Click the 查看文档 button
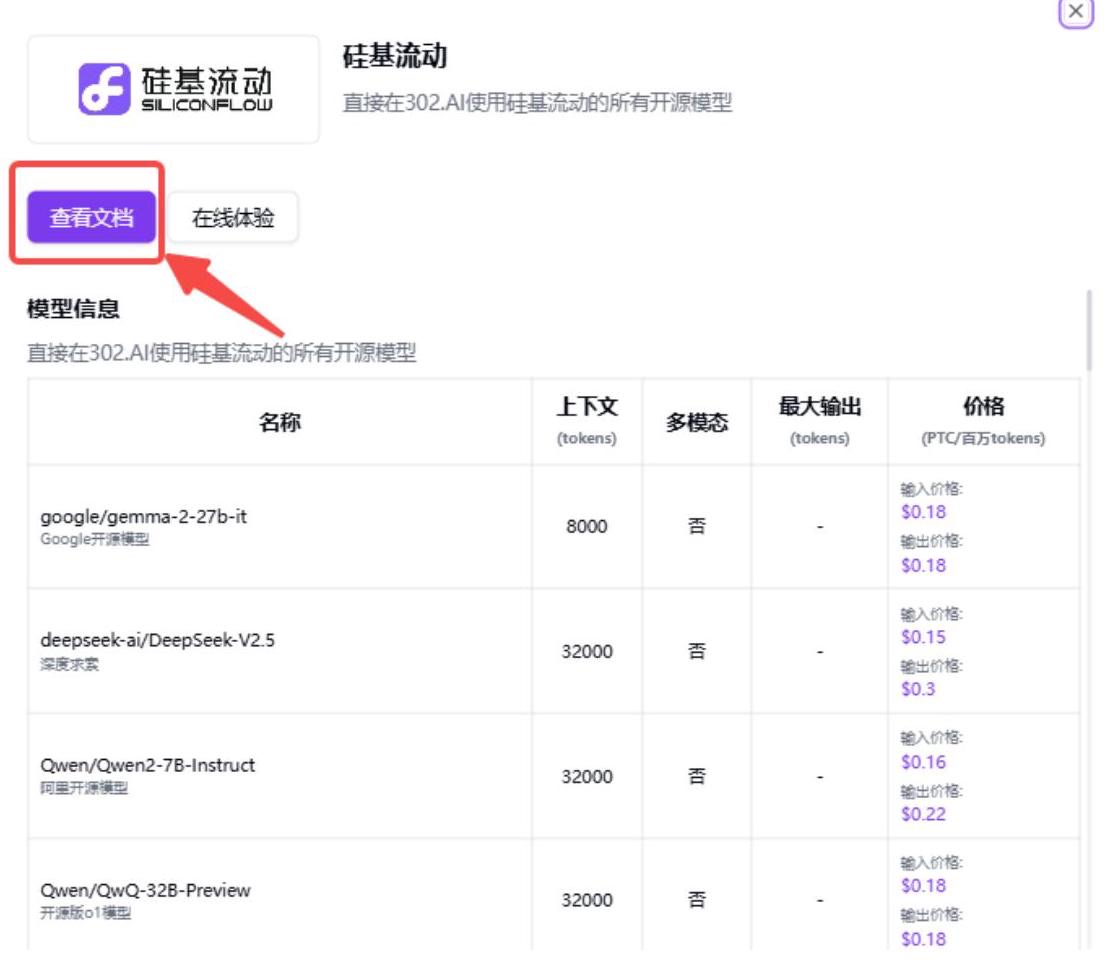 pyautogui.click(x=91, y=217)
